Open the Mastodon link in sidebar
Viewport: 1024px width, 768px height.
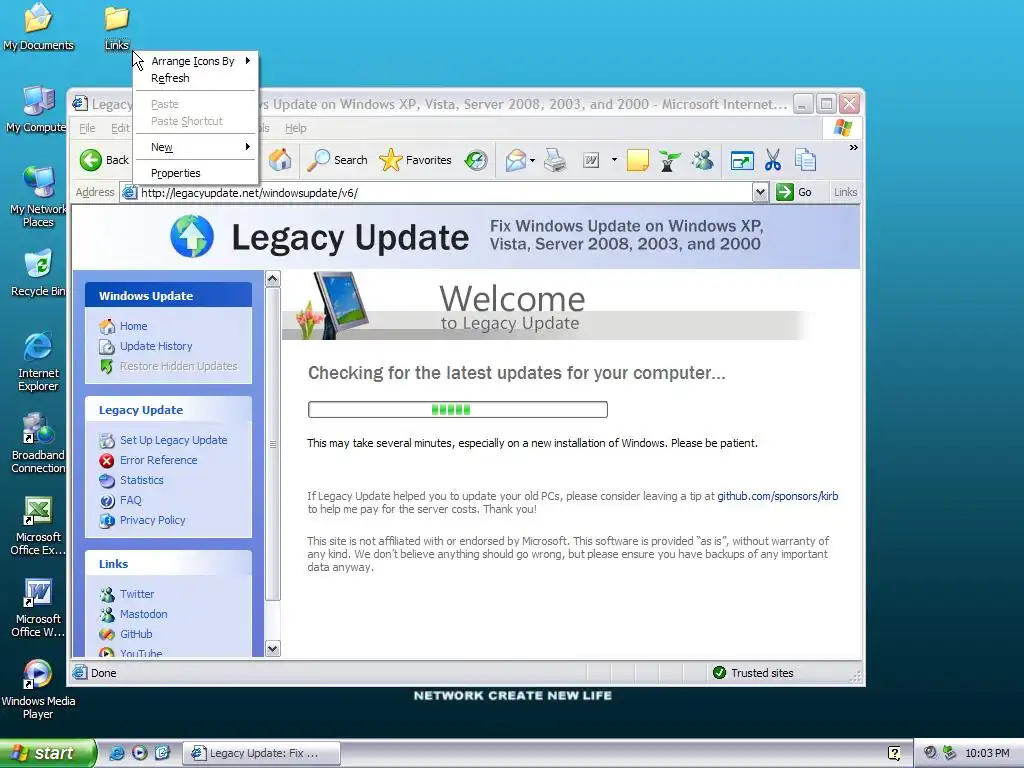click(x=144, y=614)
